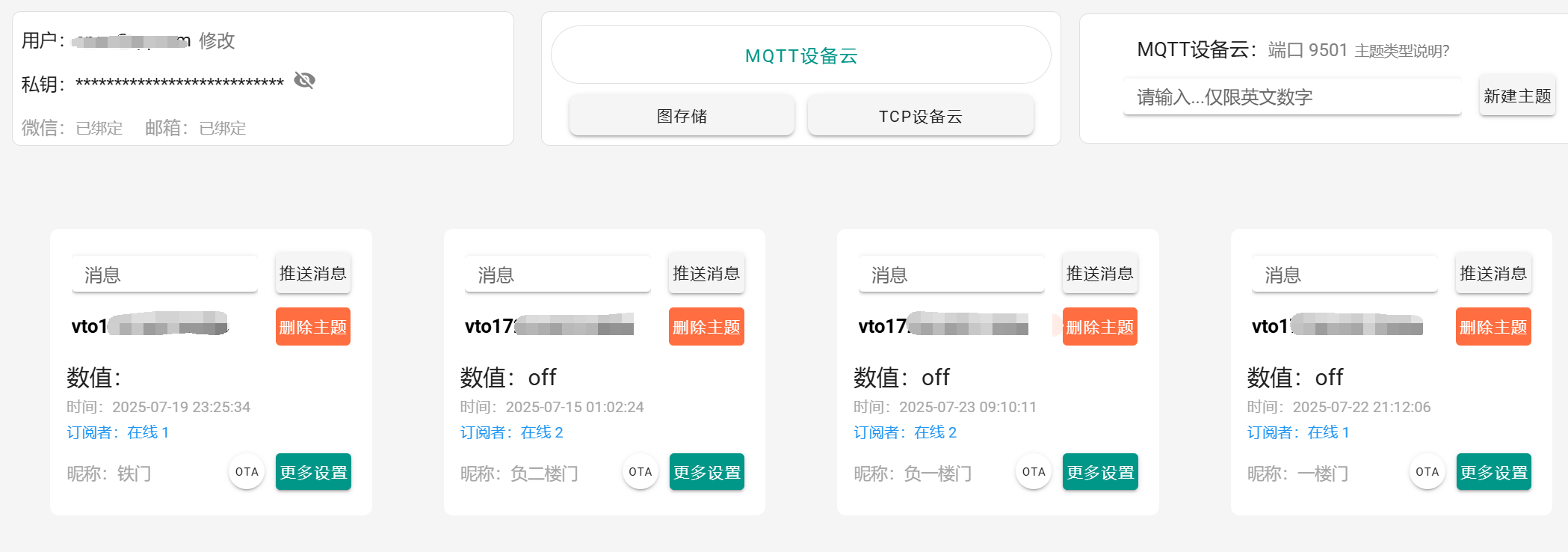Open the 图存储 tab

(x=681, y=116)
